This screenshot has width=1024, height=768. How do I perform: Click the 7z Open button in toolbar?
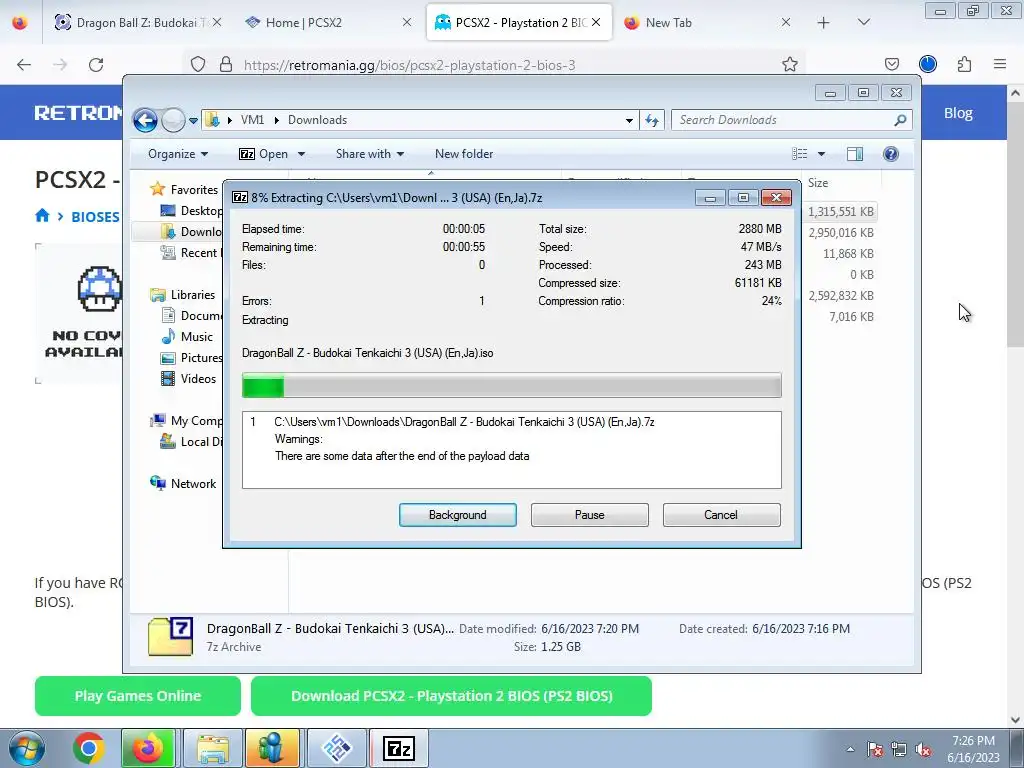click(x=264, y=154)
